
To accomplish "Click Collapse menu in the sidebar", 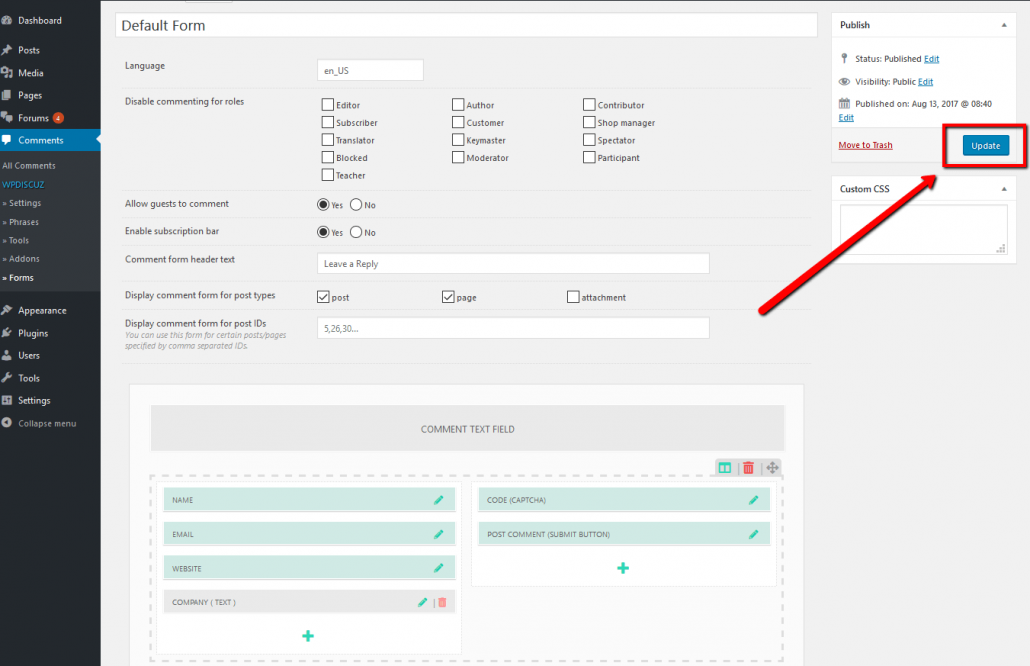I will [x=46, y=423].
